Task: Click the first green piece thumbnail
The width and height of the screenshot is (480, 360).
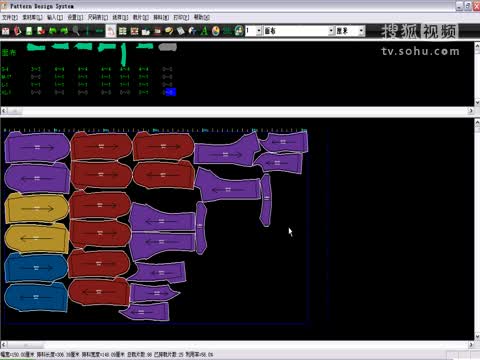Action: click(36, 47)
